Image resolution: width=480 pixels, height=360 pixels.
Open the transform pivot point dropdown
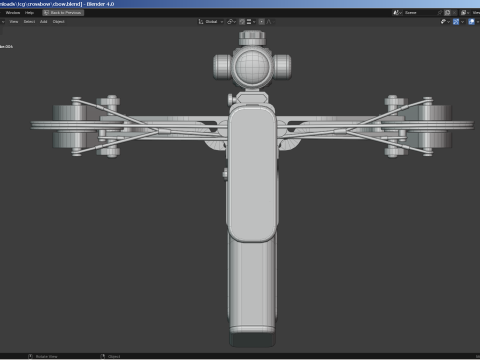tap(232, 22)
